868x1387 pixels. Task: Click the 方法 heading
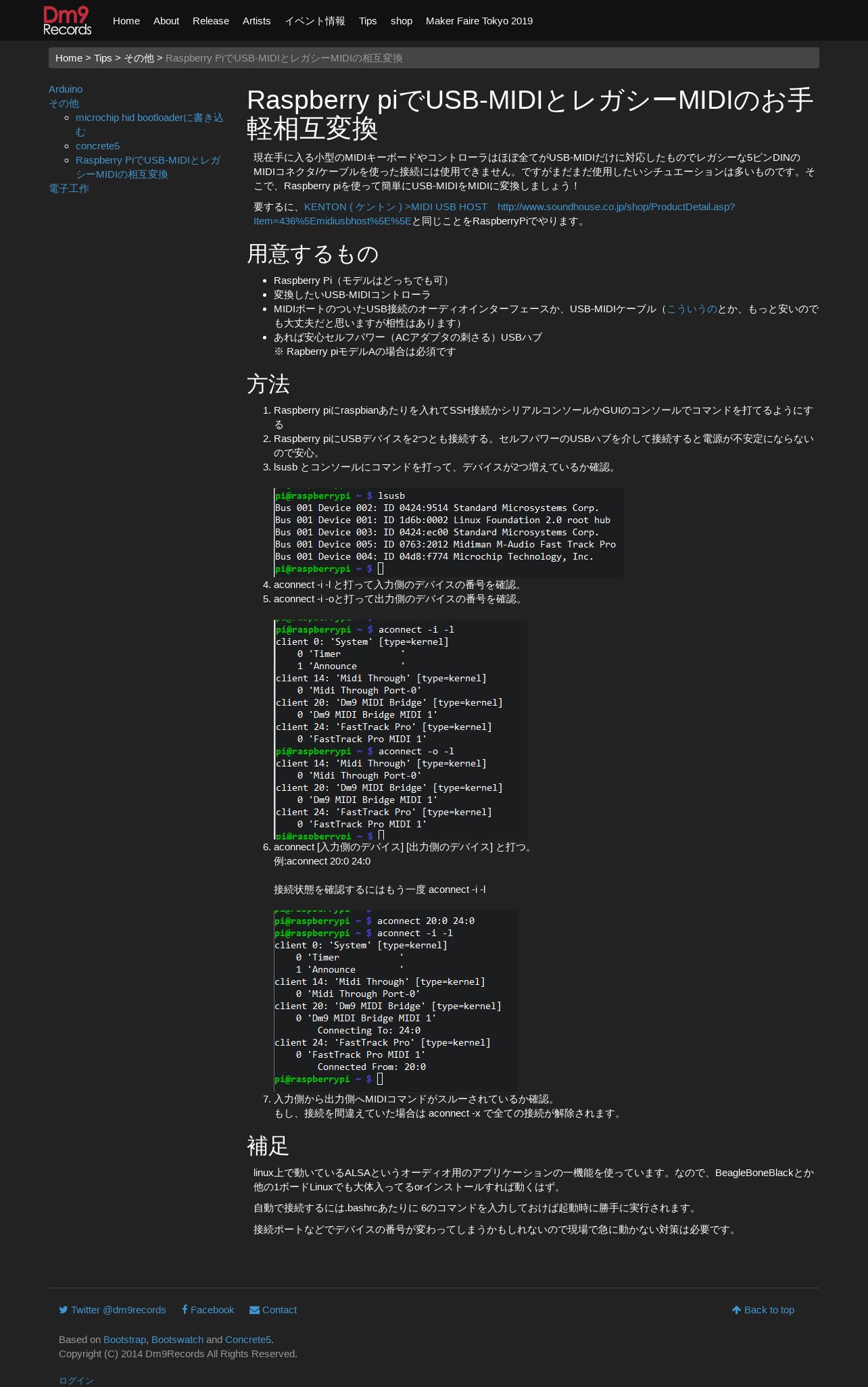point(268,384)
